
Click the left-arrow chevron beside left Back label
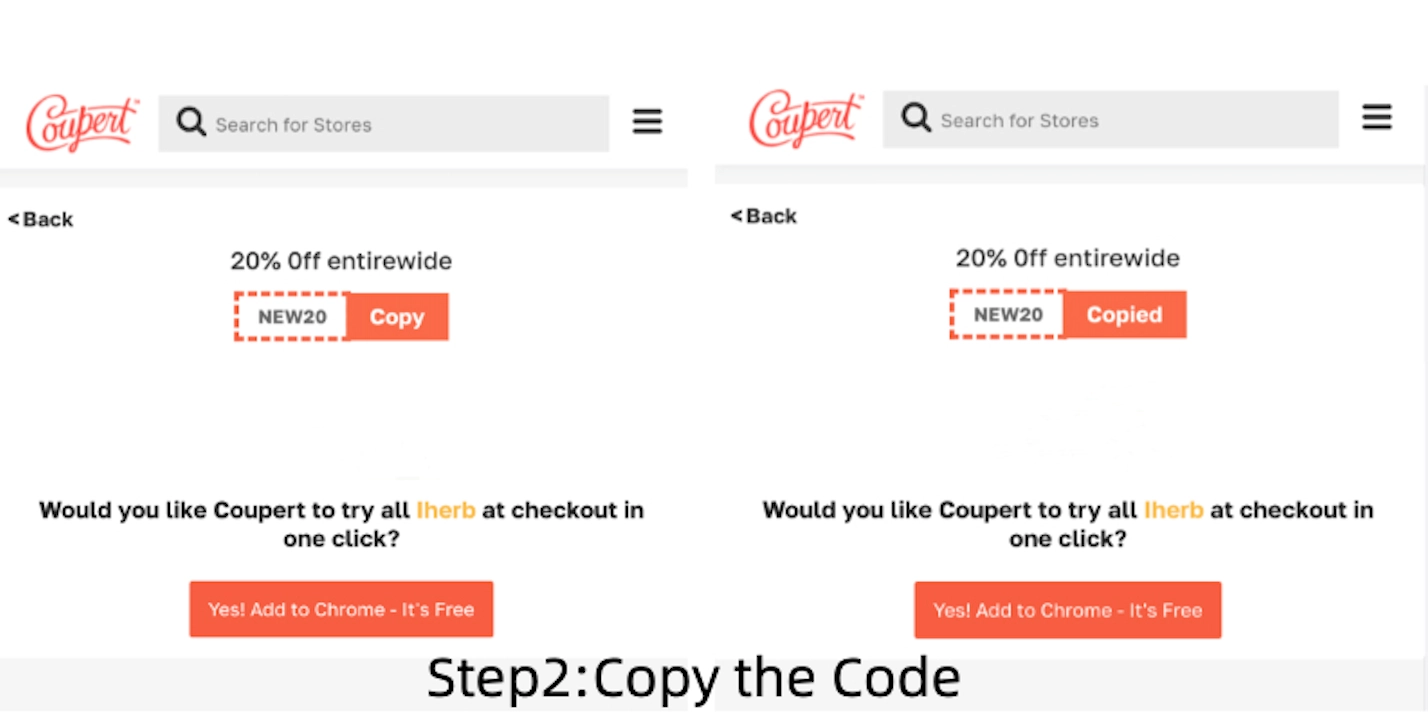click(x=12, y=219)
